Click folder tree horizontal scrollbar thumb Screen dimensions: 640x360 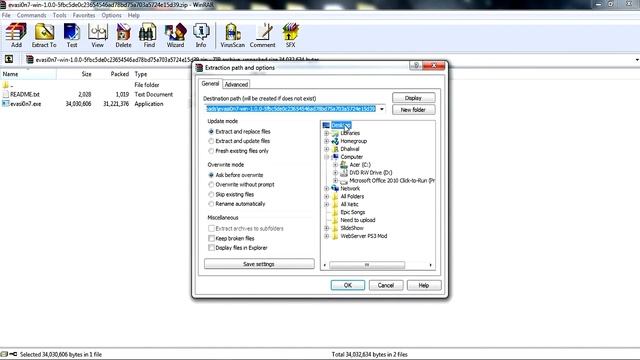pyautogui.click(x=367, y=265)
